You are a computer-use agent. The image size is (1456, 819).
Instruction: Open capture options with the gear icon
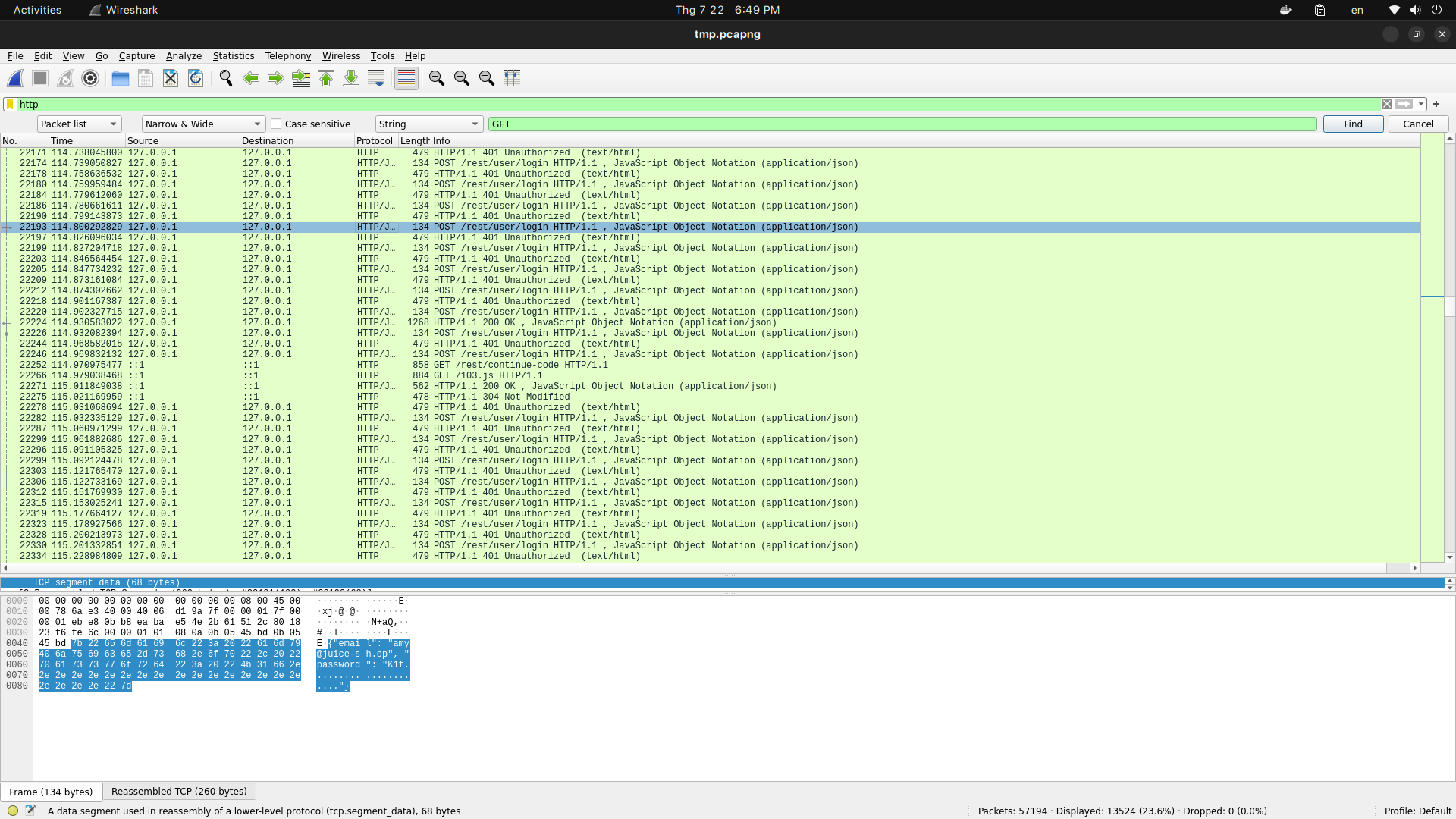click(89, 78)
